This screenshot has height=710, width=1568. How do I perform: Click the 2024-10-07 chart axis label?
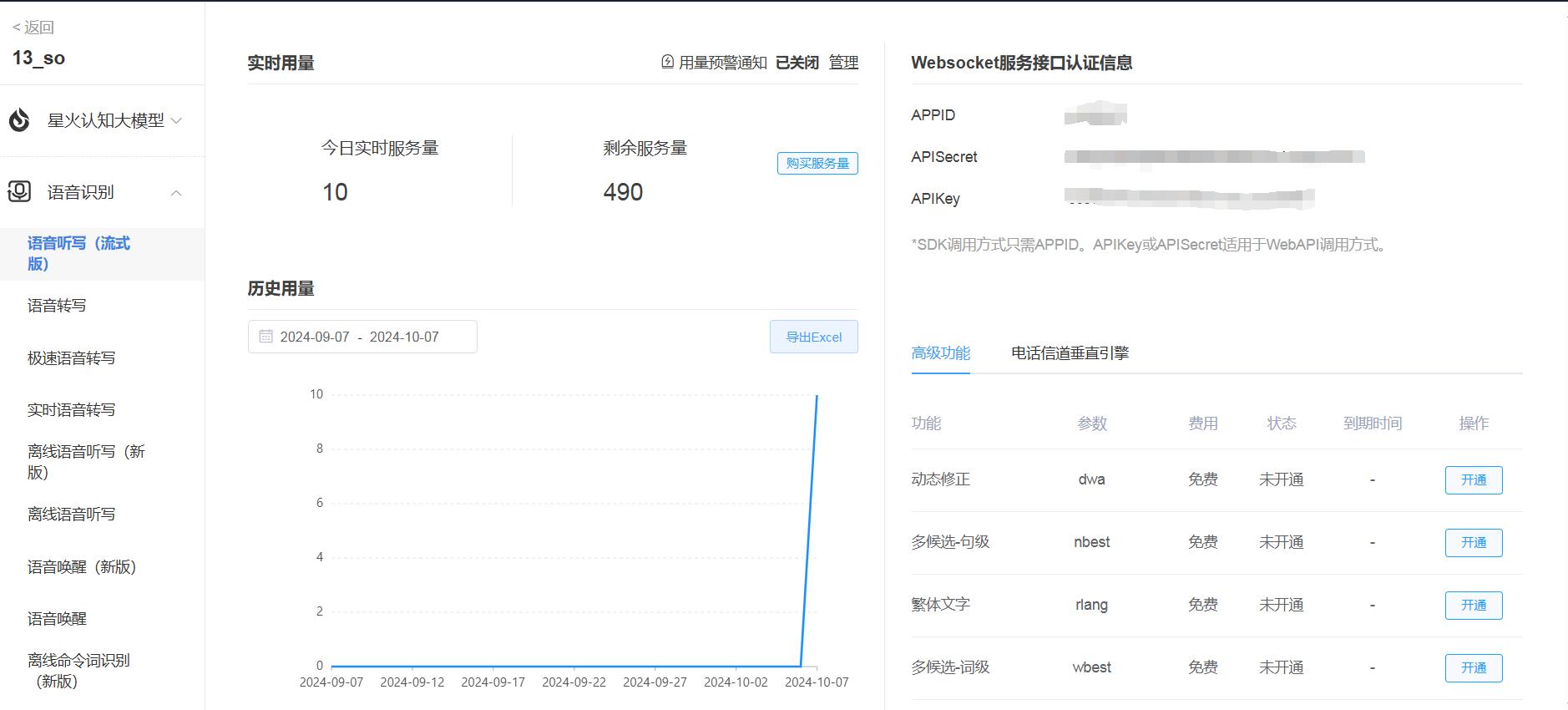pyautogui.click(x=817, y=682)
